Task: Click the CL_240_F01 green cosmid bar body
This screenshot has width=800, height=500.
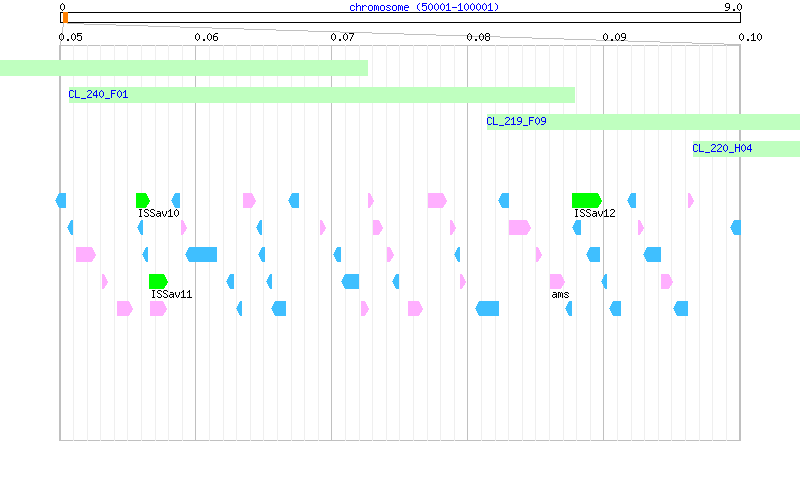Action: [321, 95]
